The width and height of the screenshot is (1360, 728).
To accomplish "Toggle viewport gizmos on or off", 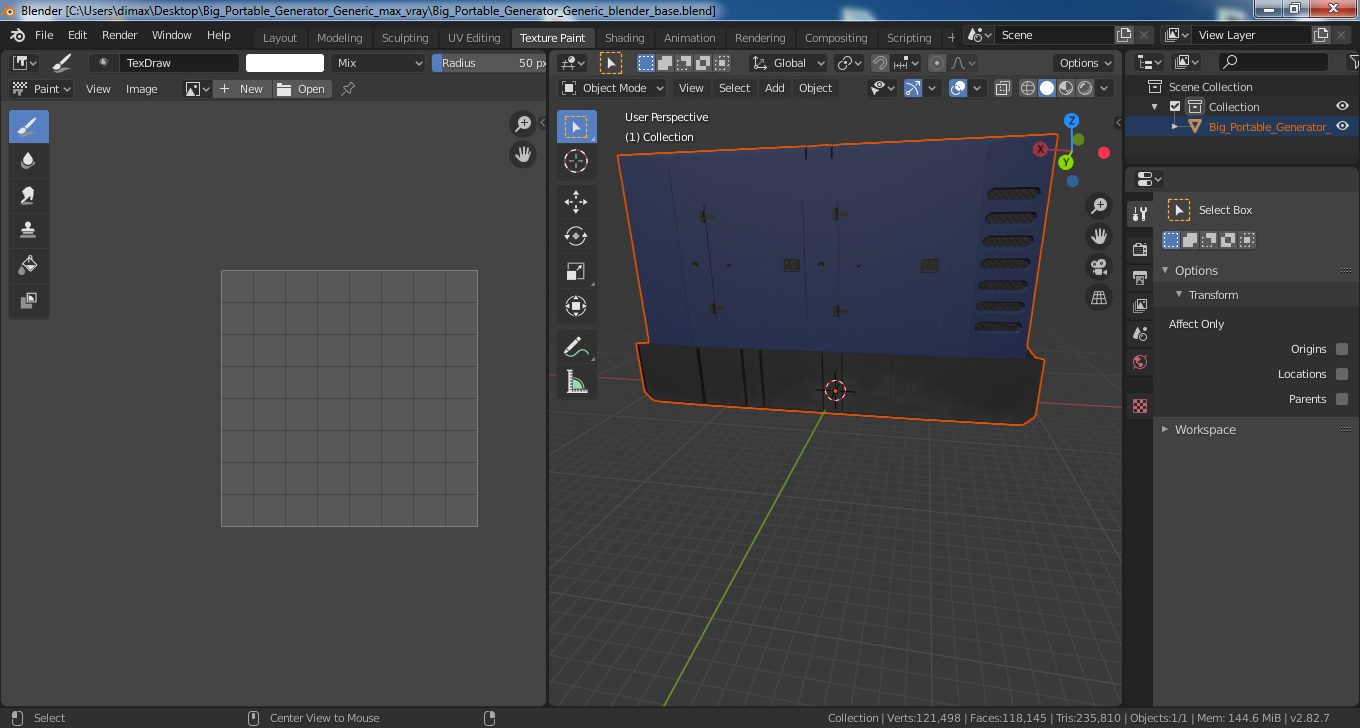I will (913, 88).
